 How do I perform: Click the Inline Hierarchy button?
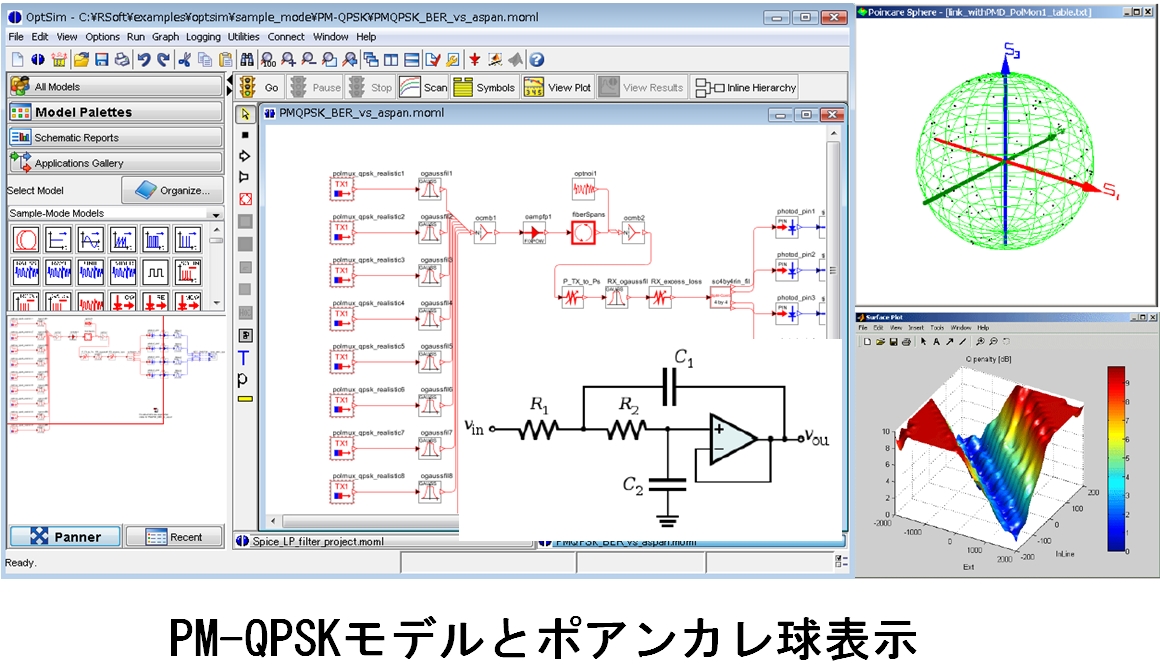[x=746, y=87]
